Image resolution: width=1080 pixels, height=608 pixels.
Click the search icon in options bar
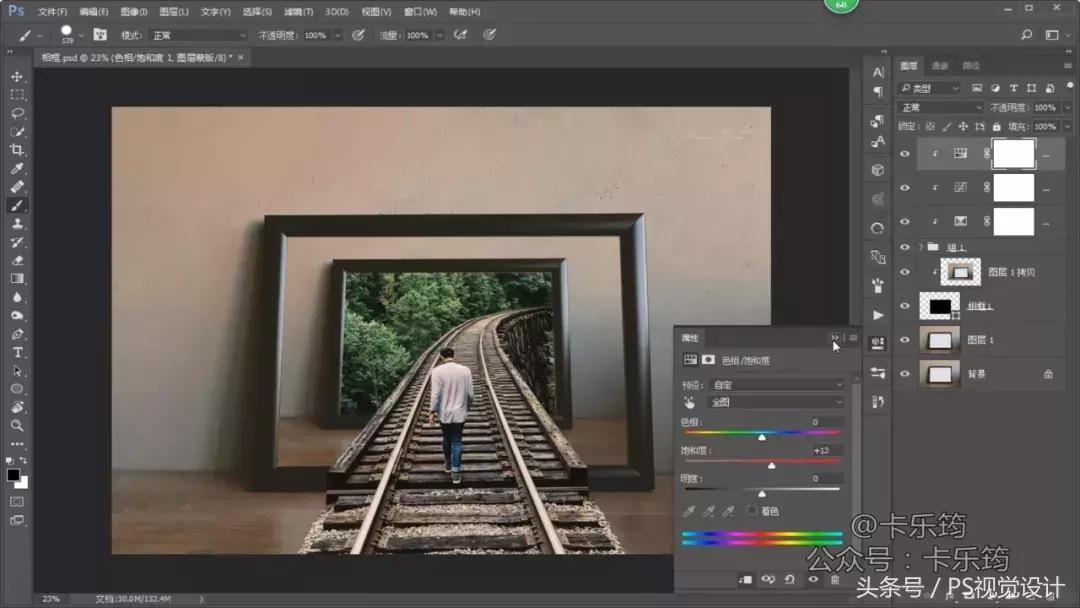click(1026, 34)
